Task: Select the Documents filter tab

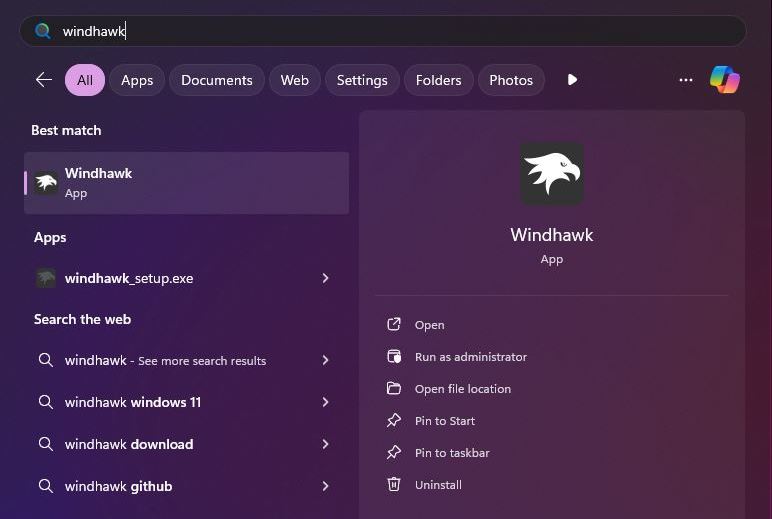Action: (217, 80)
